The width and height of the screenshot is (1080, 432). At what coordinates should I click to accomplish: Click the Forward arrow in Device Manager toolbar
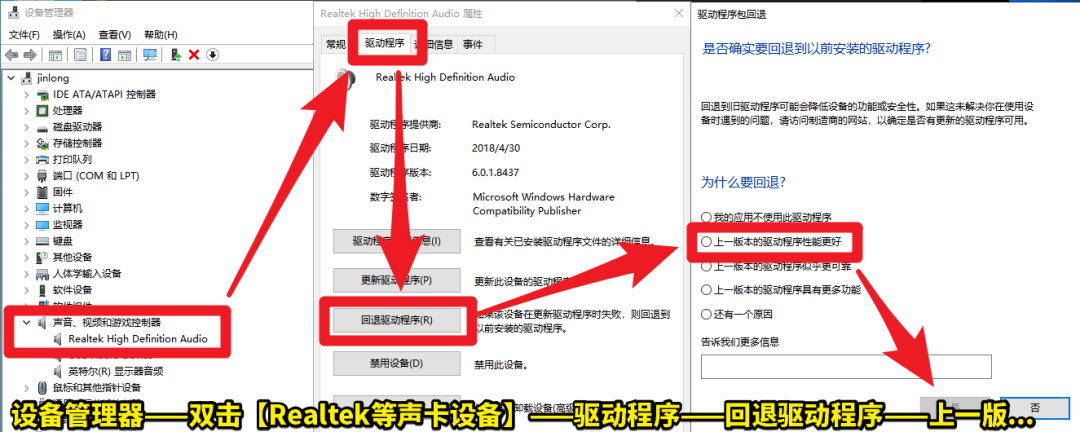pyautogui.click(x=30, y=54)
